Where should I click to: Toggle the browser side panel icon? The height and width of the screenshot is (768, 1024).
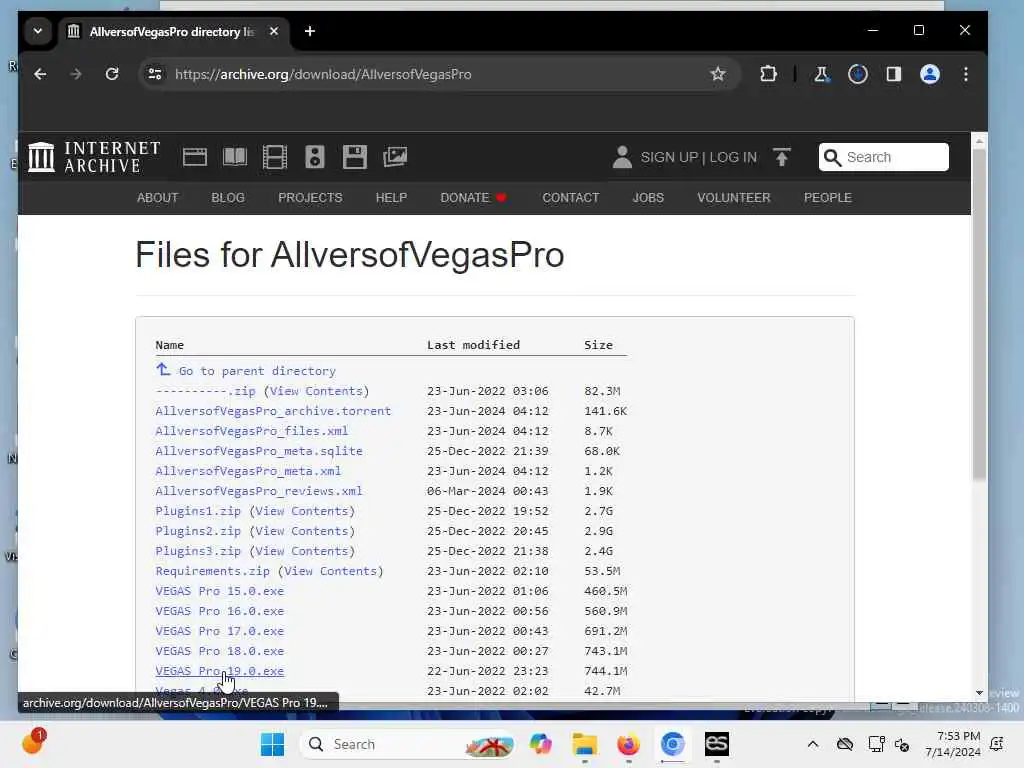tap(894, 74)
